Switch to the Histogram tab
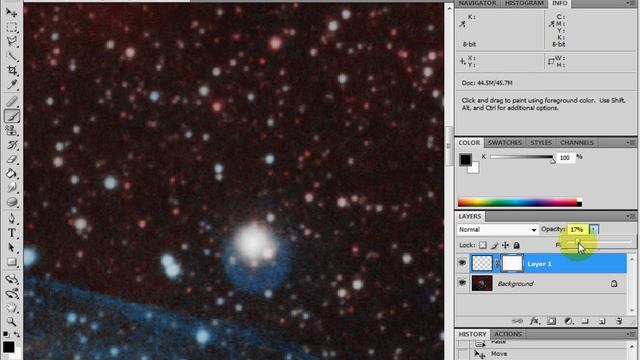640x360 pixels. coord(524,3)
